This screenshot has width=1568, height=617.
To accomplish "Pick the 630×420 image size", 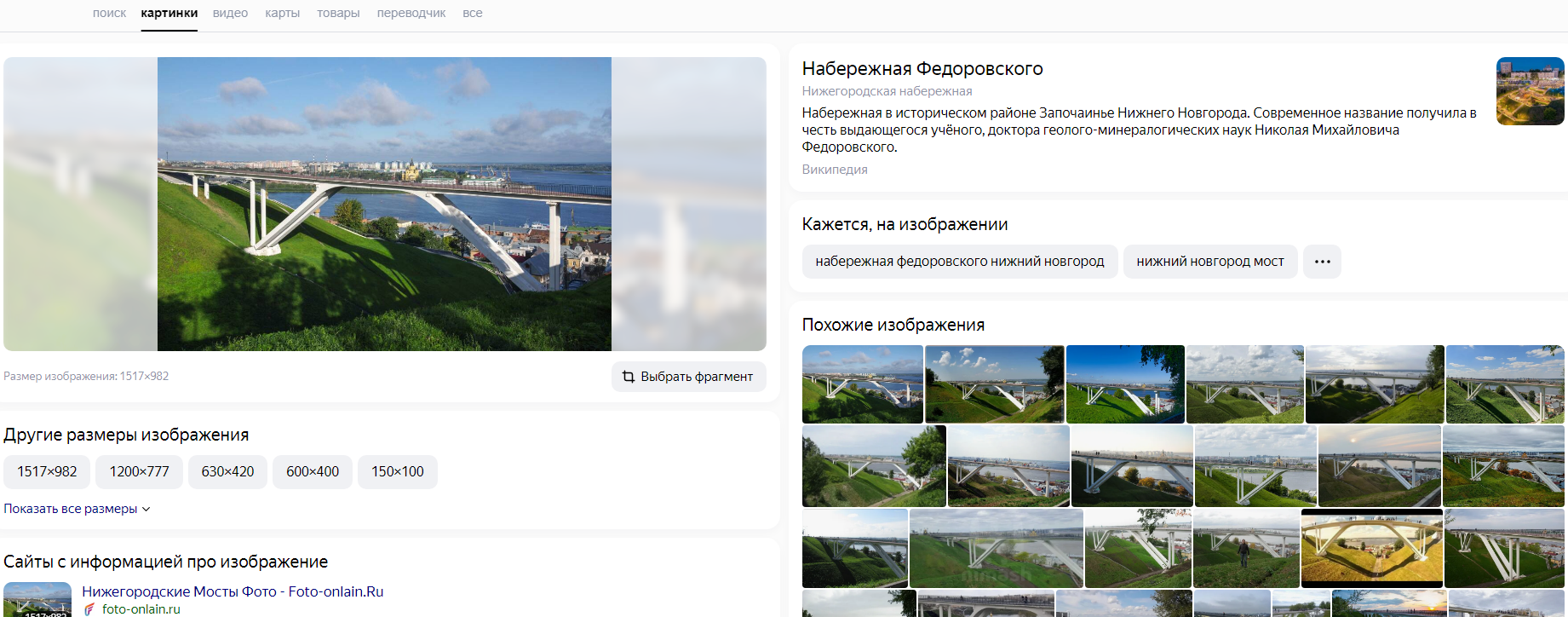I will 227,471.
